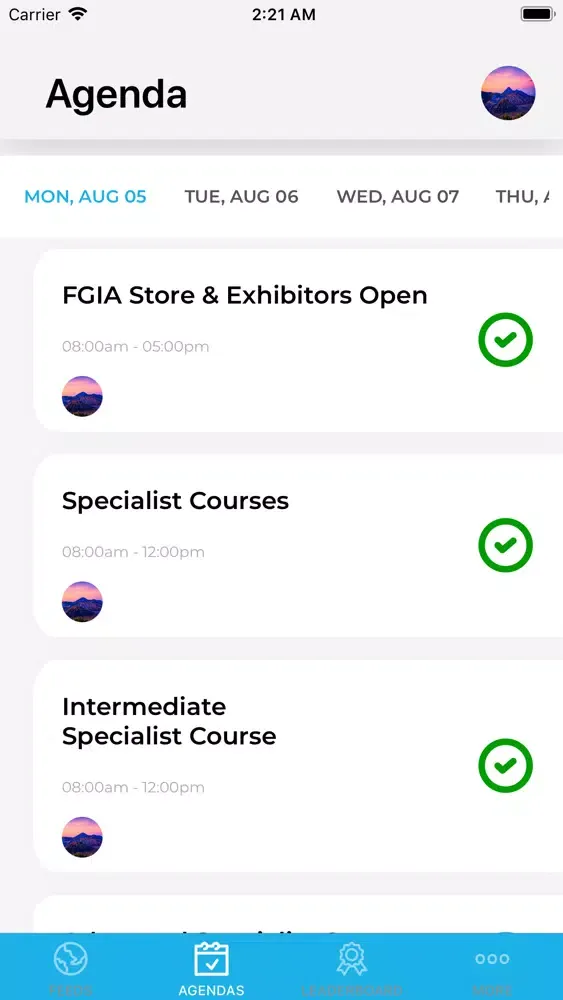Open Intermediate Specialist Course session title
The image size is (563, 1000).
point(169,721)
